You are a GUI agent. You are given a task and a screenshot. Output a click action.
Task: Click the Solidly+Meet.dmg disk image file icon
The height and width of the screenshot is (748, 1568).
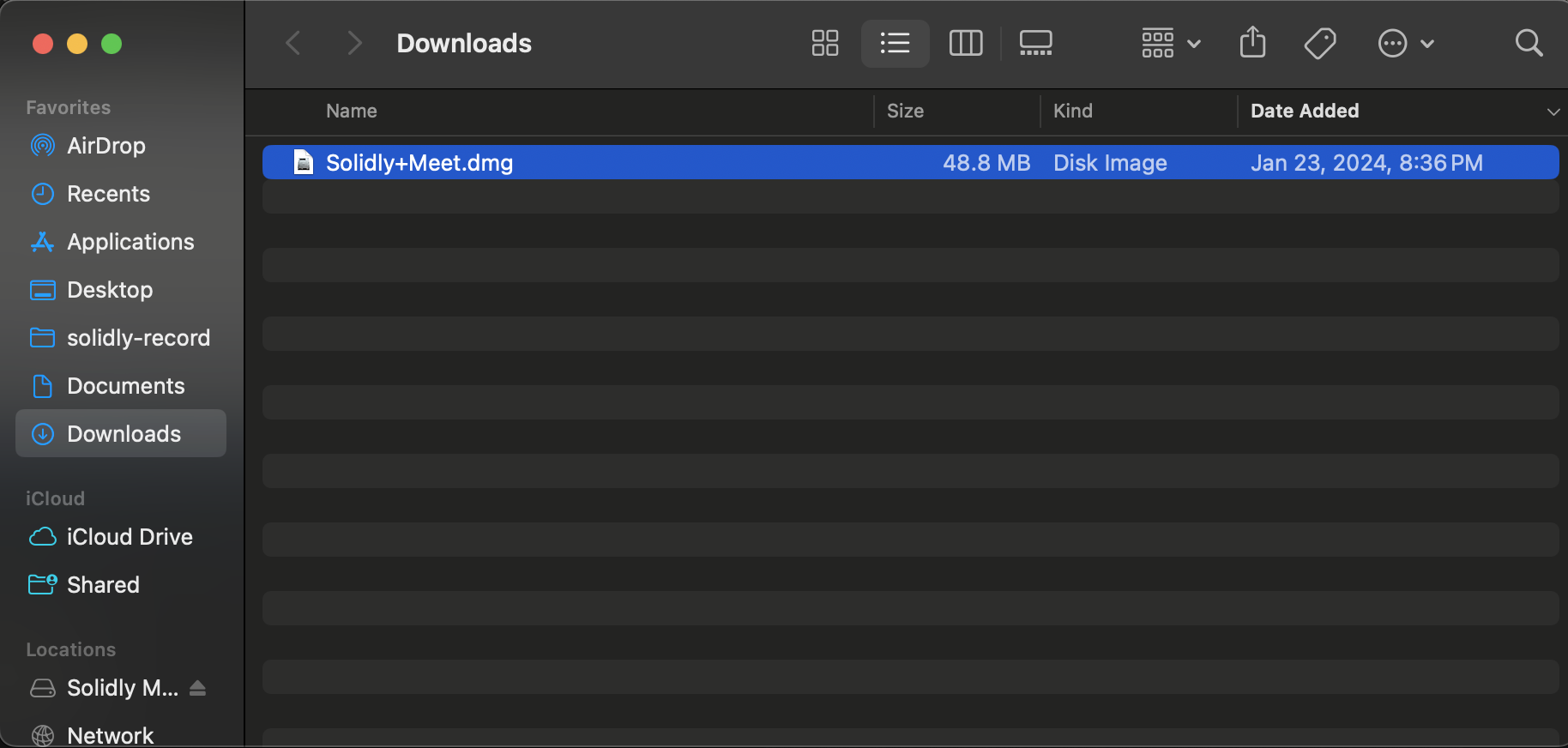[304, 162]
